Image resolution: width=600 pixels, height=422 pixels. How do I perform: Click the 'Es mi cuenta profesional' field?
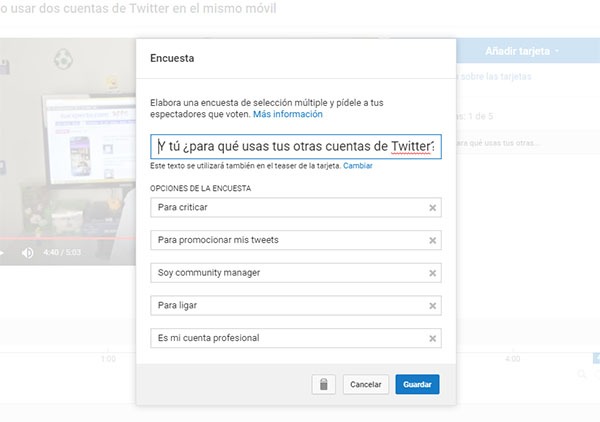pos(285,338)
